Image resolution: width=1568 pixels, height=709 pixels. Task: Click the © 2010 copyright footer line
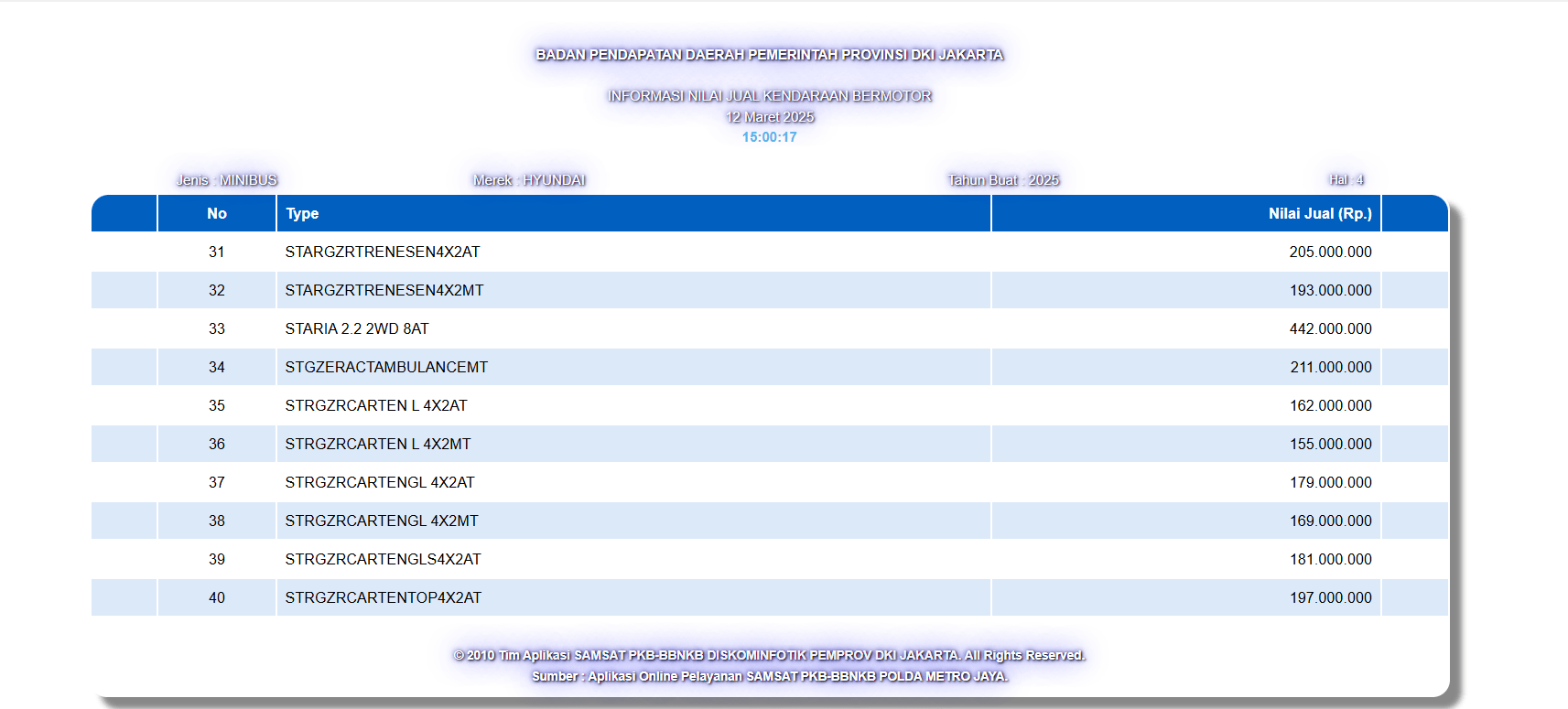click(x=770, y=655)
